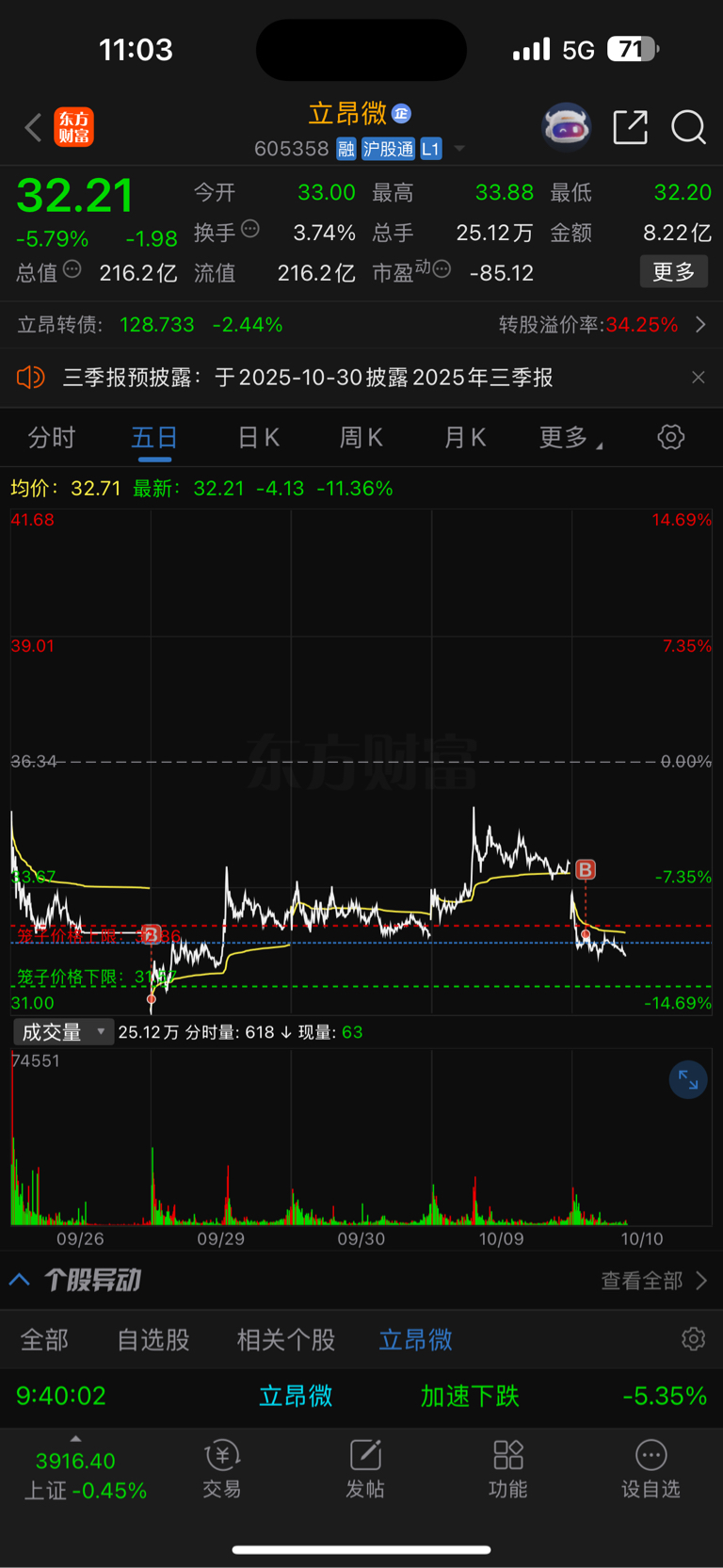This screenshot has height=1568, width=723.
Task: Open the 立昂转债 convertible bond row arrow
Action: pyautogui.click(x=700, y=325)
